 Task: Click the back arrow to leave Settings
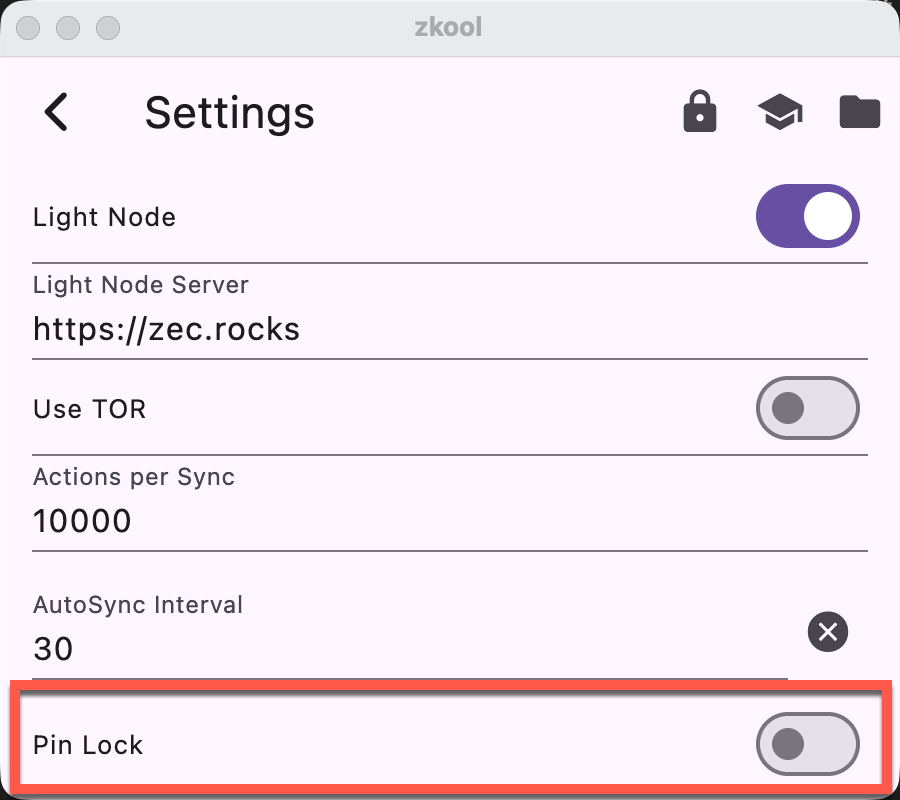[x=57, y=112]
